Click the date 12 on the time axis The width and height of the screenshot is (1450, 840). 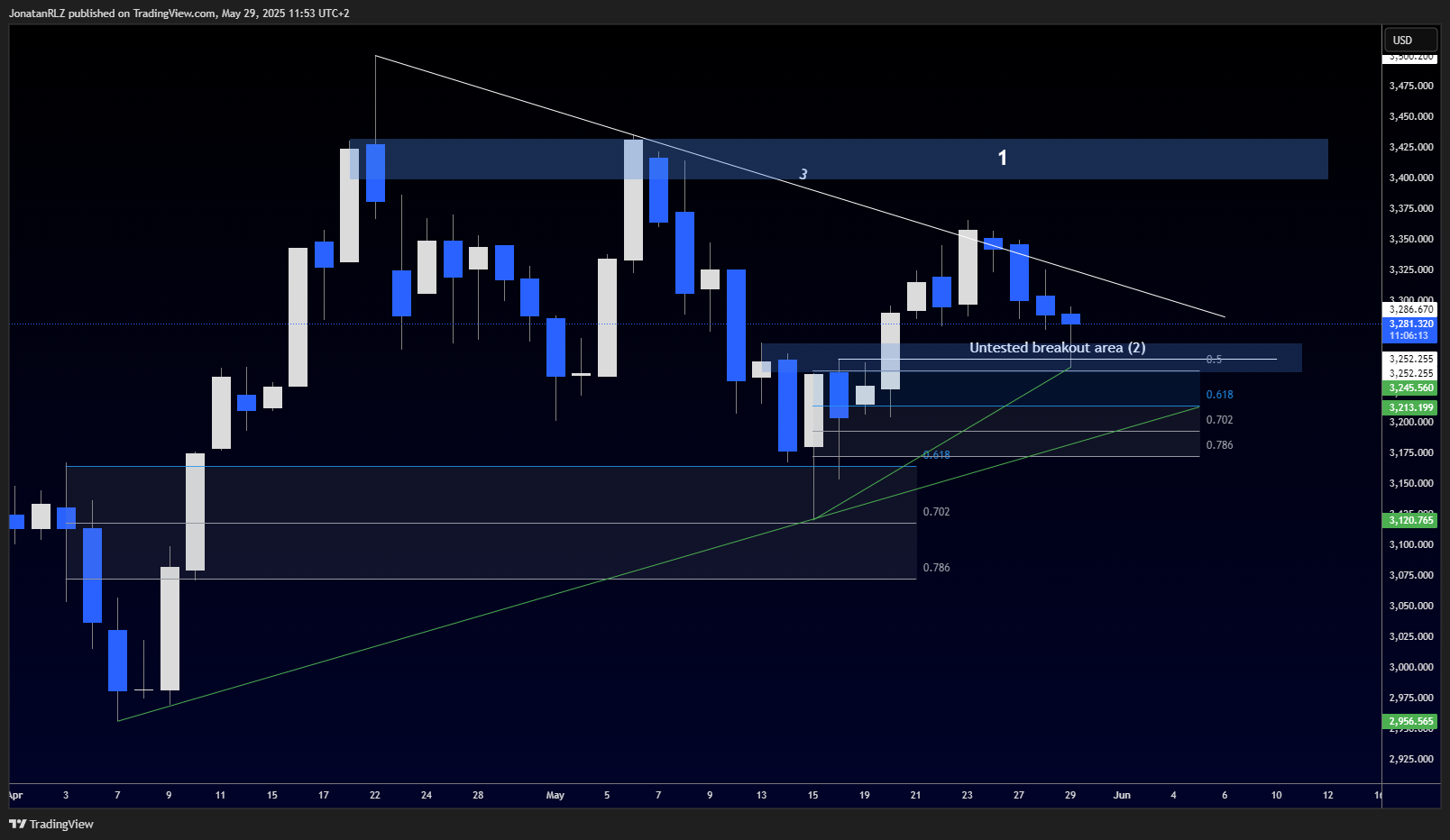click(x=1328, y=795)
